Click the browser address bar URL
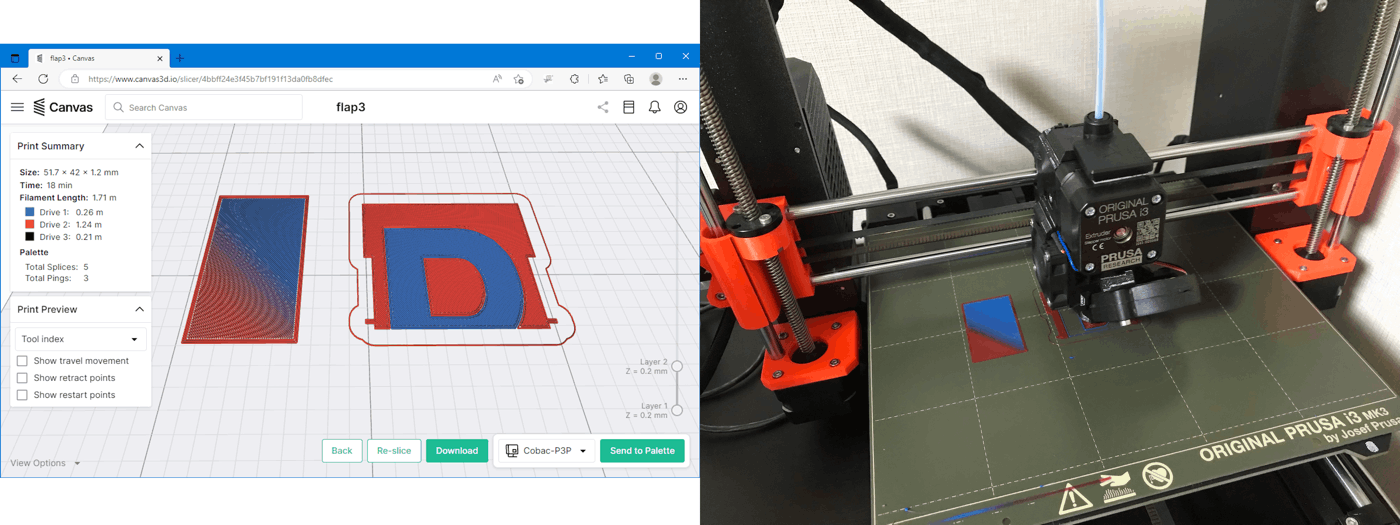The height and width of the screenshot is (525, 1400). coord(210,79)
